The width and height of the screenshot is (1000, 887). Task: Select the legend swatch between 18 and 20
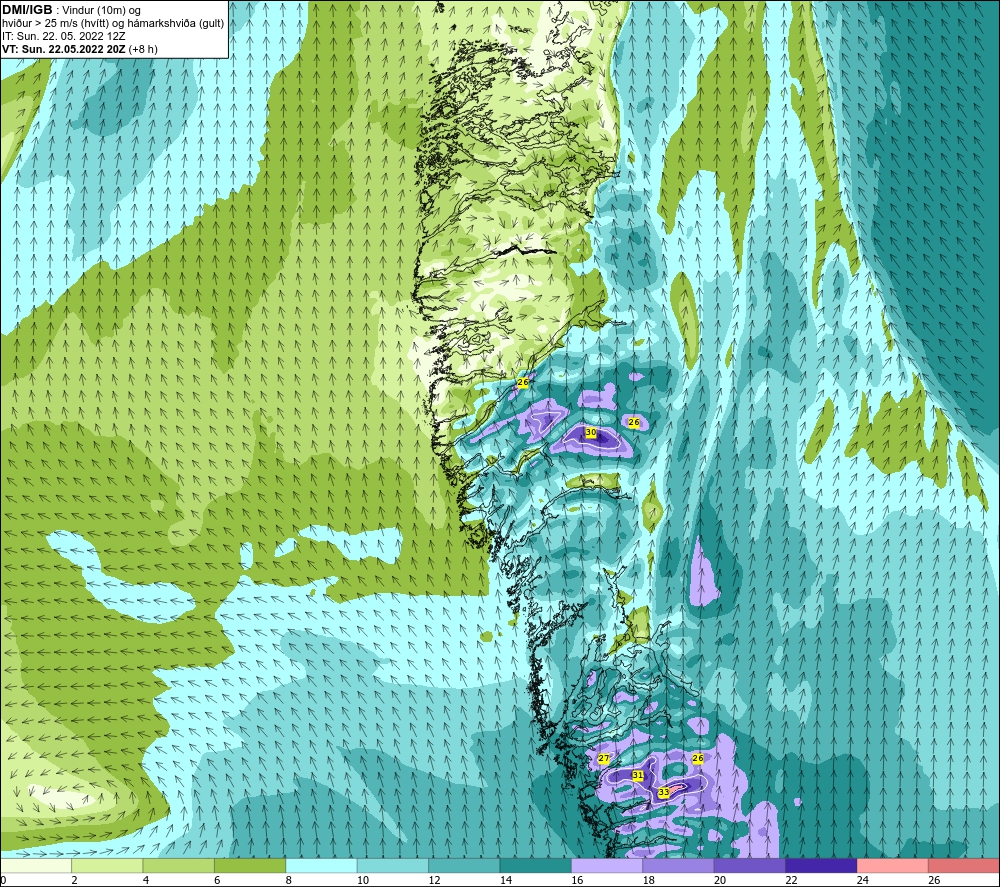coord(679,866)
